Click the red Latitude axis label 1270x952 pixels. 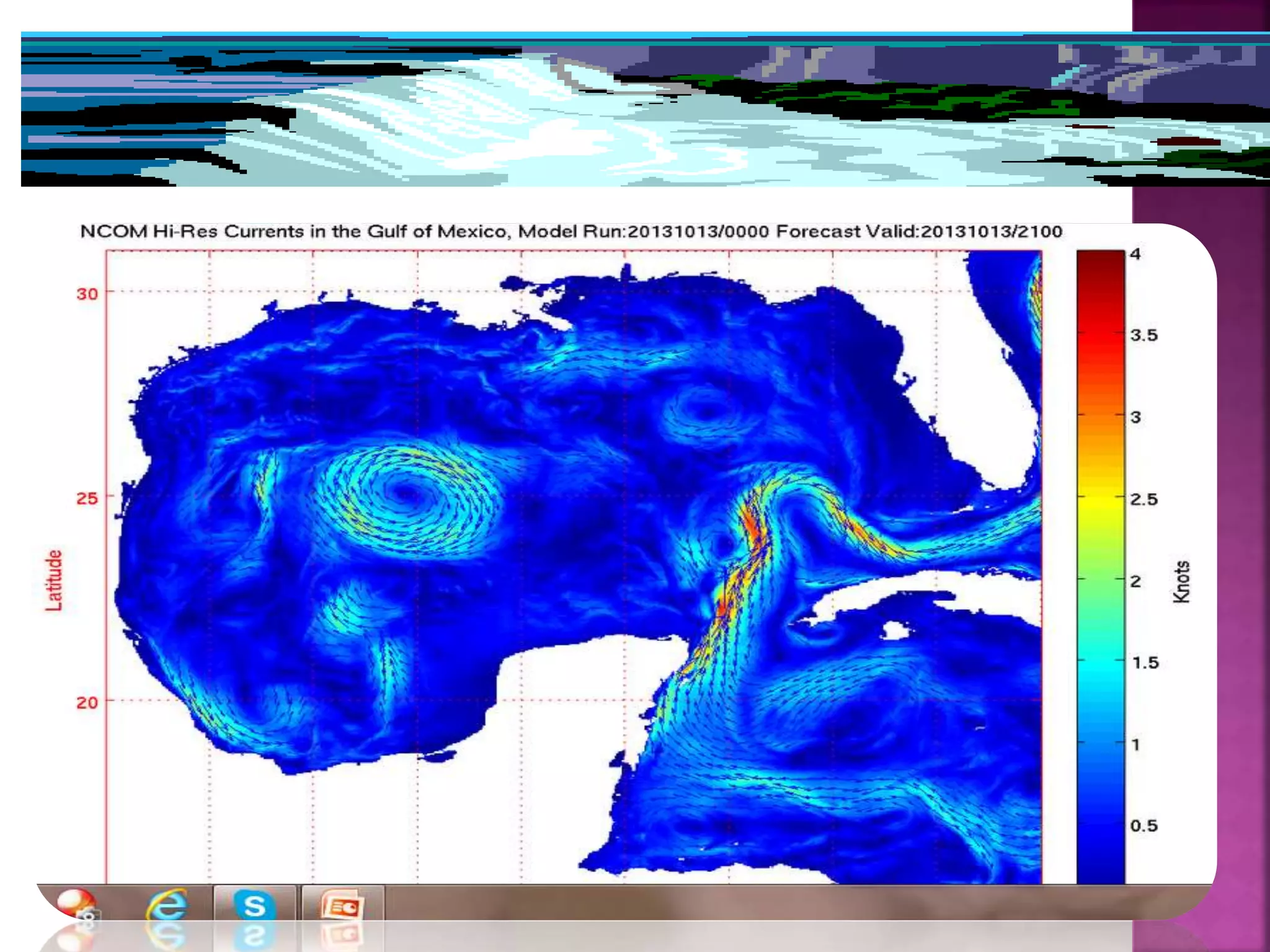(x=54, y=580)
